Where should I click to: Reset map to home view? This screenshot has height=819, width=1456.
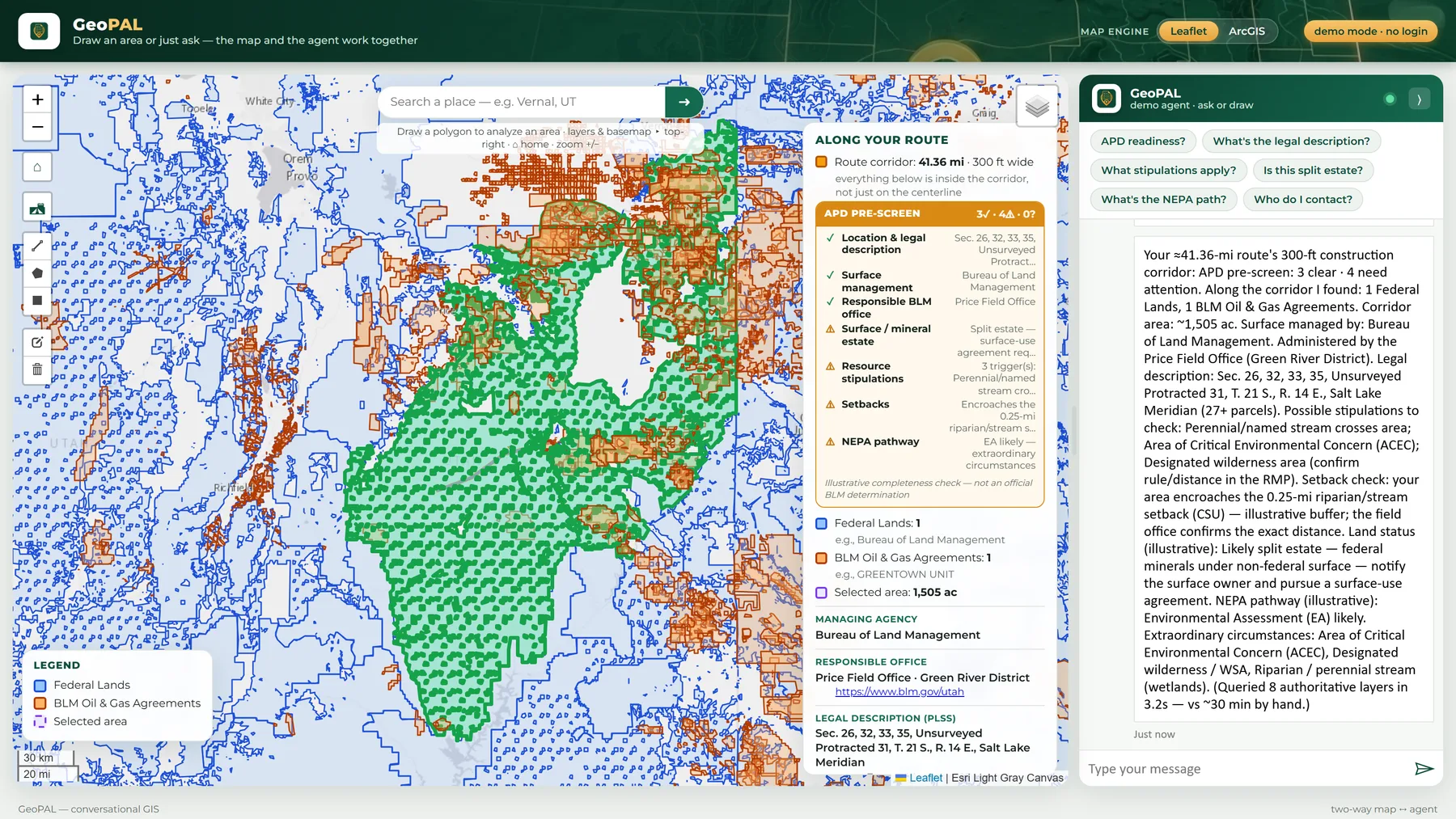[x=37, y=167]
